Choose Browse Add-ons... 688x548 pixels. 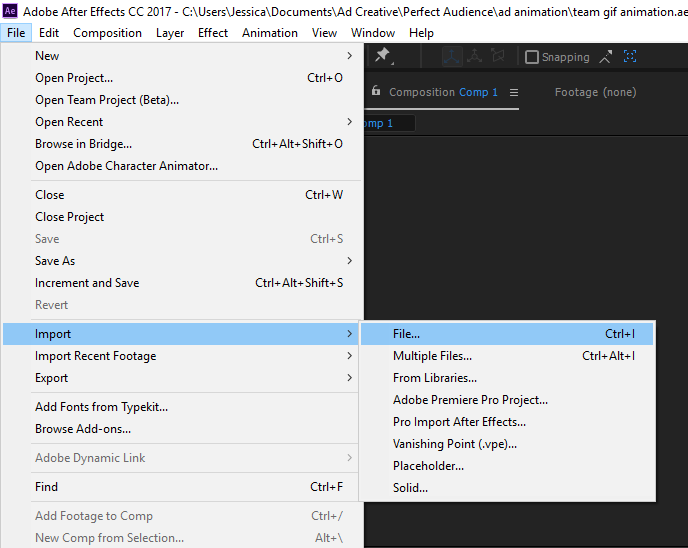(182, 428)
